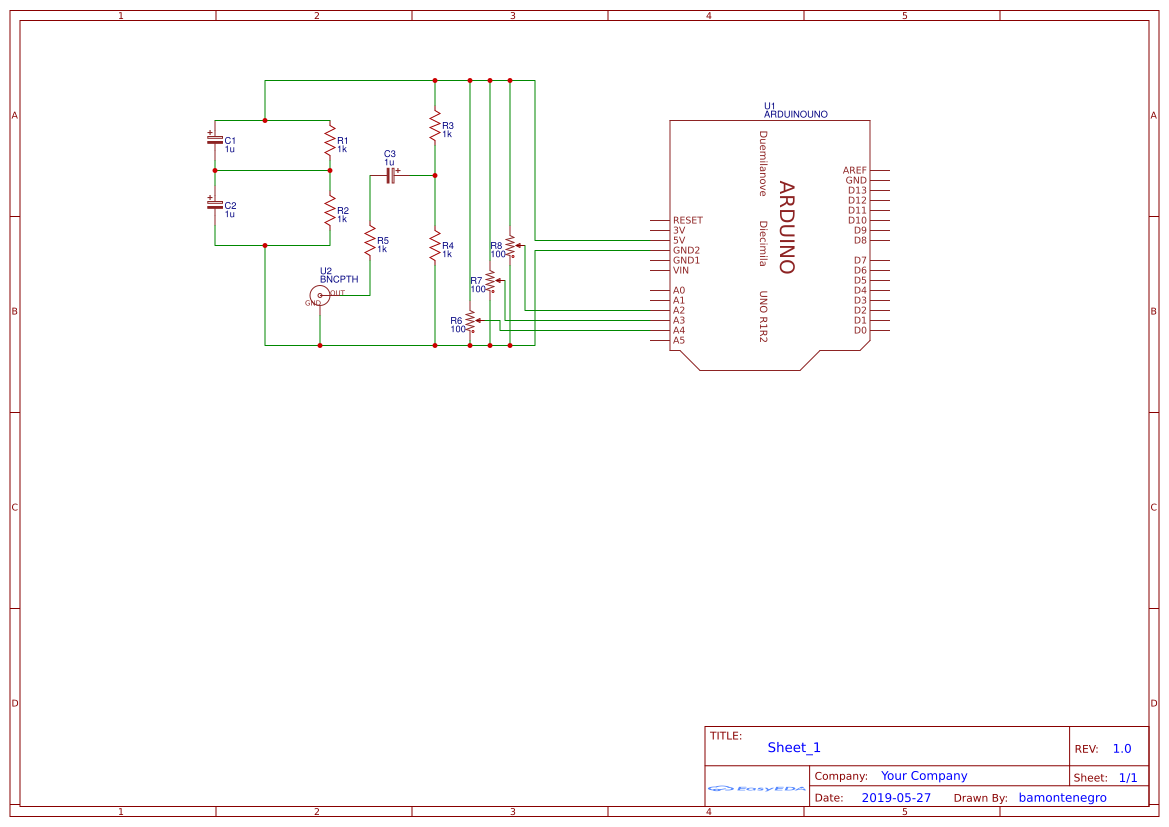
Task: Select potentiometer R6 labeled 100
Action: pos(470,321)
